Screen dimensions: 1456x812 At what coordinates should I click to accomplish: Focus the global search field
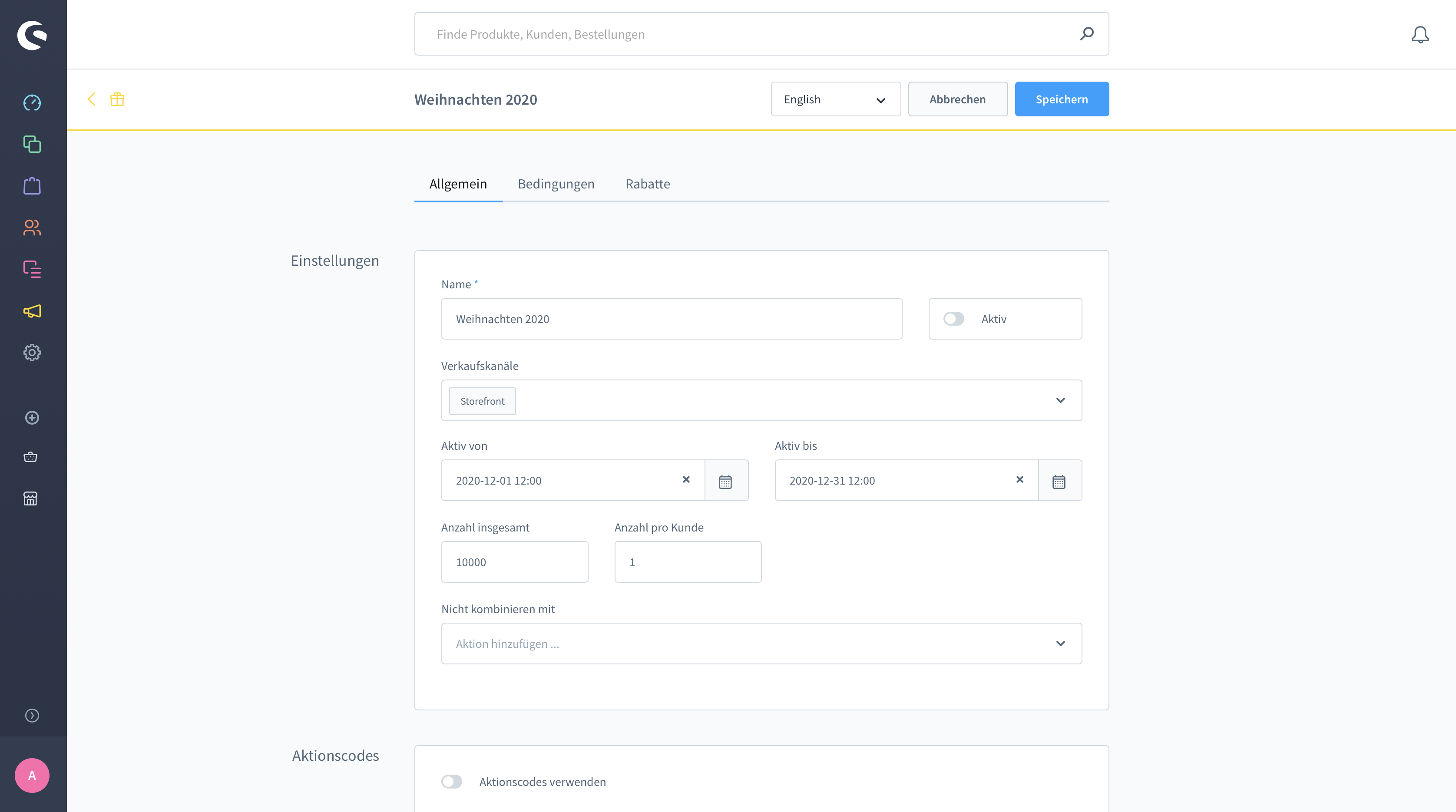point(761,34)
